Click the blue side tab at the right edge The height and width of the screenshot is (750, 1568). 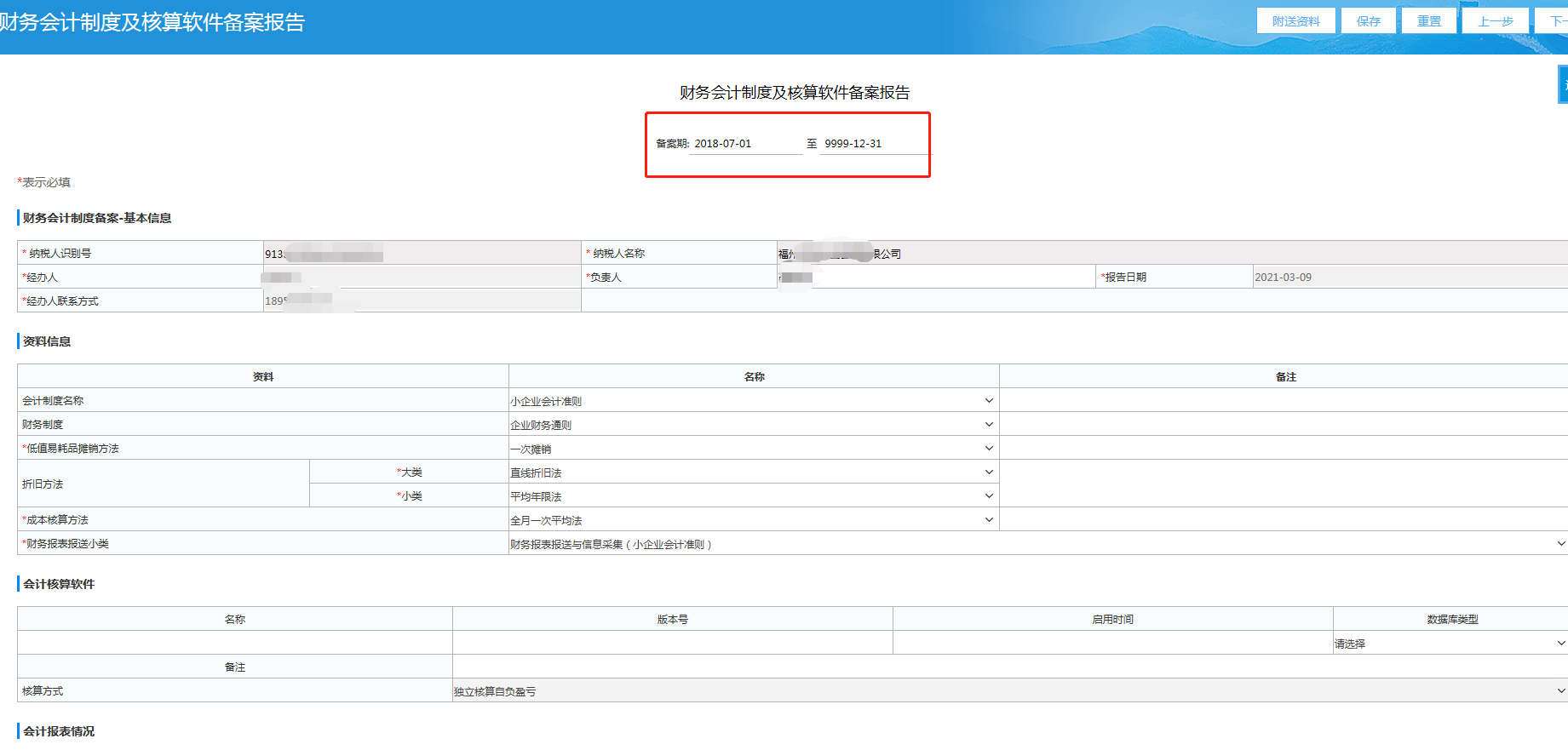click(x=1563, y=84)
